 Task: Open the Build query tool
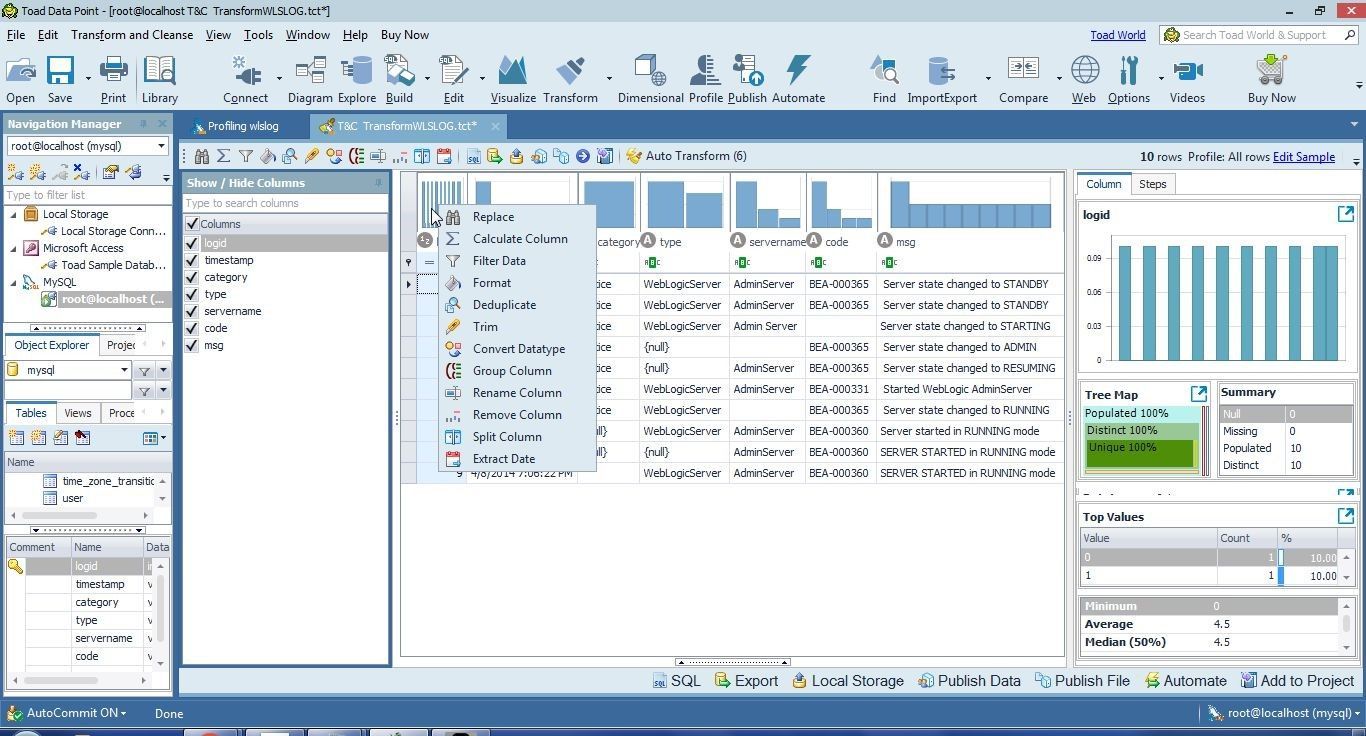pyautogui.click(x=399, y=80)
